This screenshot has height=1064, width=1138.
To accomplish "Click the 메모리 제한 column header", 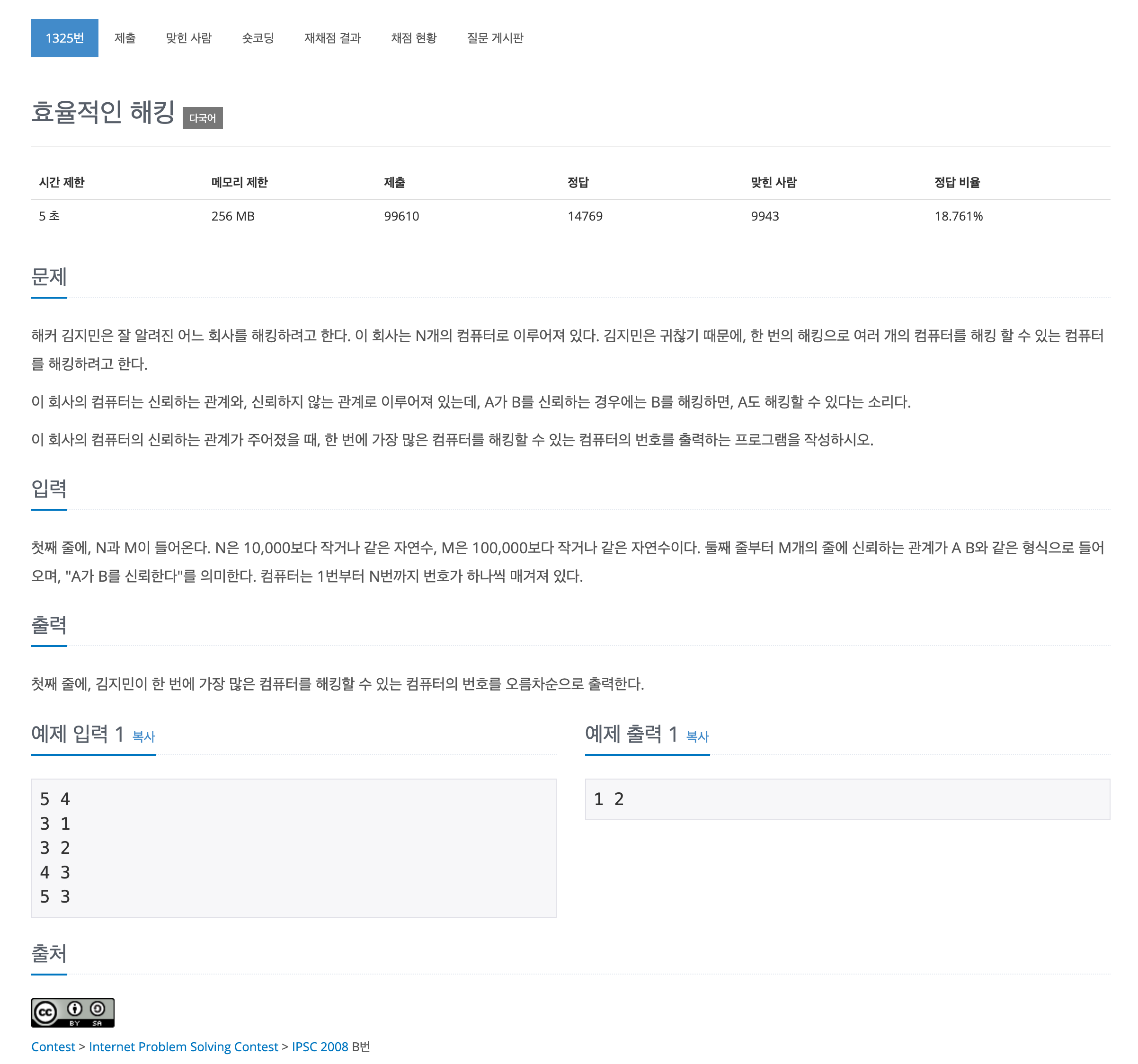I will [x=239, y=182].
